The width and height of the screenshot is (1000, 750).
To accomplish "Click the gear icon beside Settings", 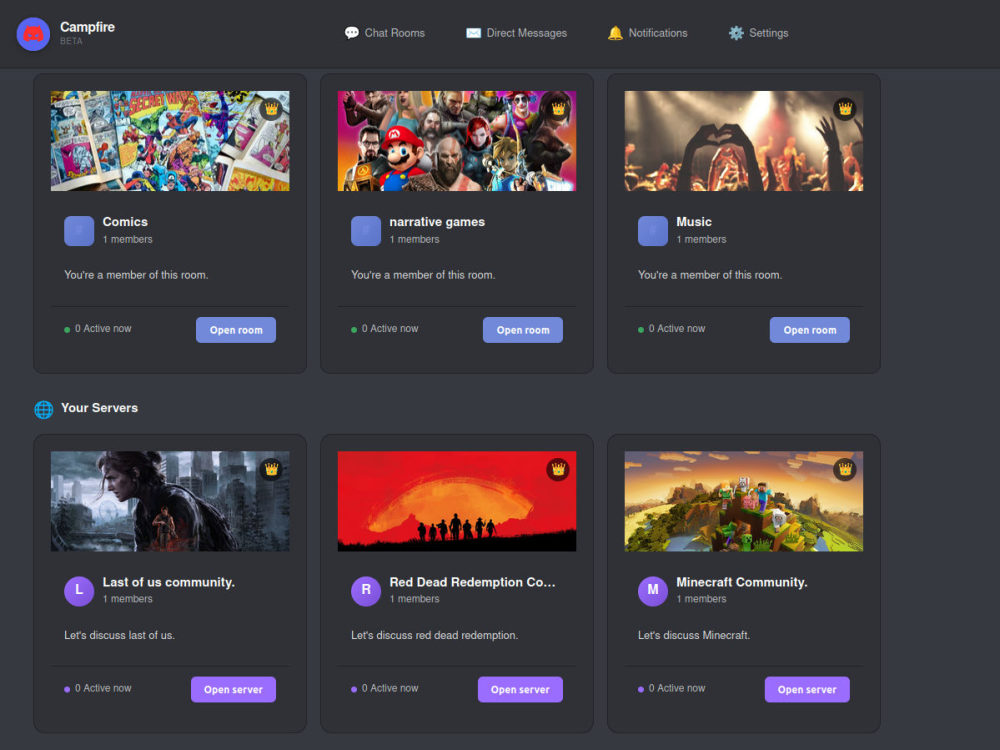I will click(x=736, y=33).
